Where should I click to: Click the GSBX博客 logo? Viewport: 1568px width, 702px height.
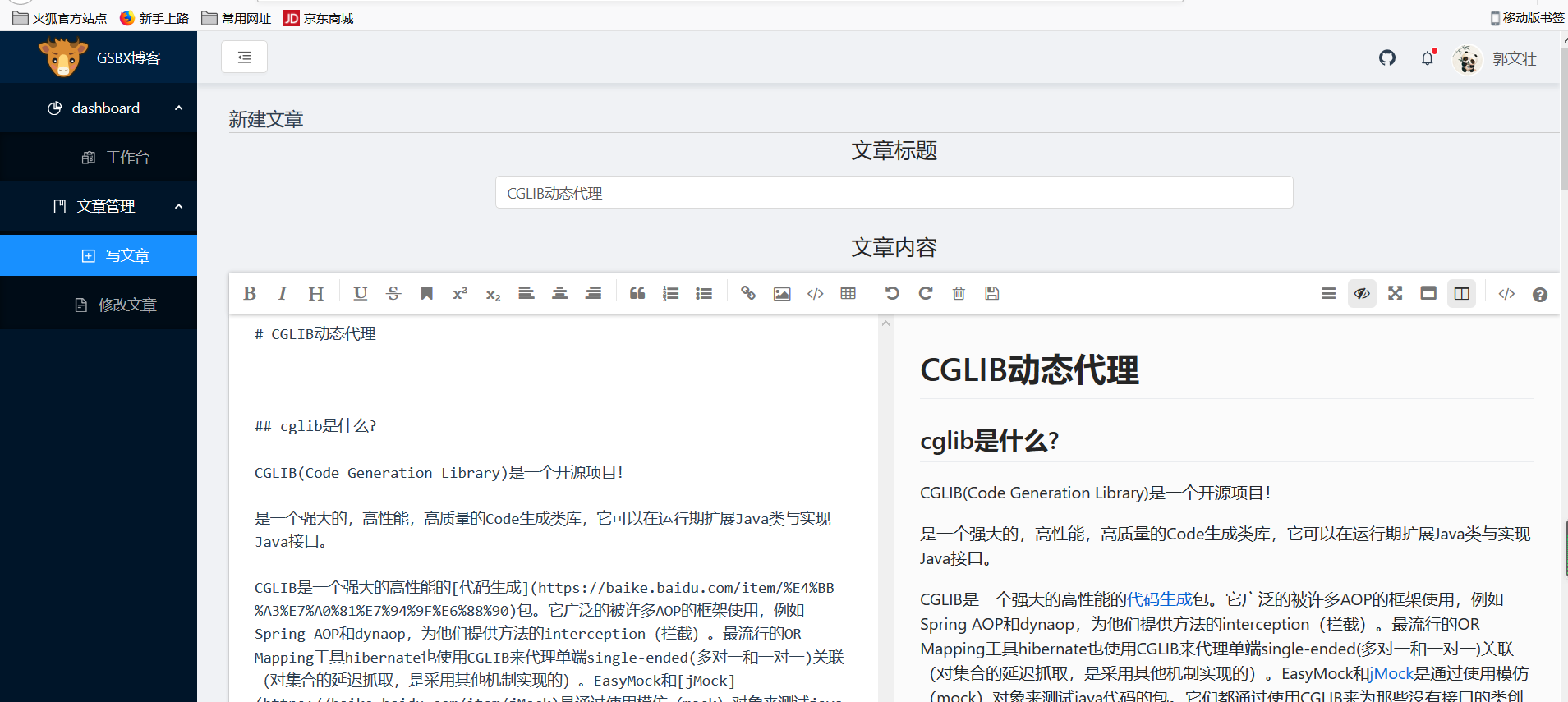point(99,57)
